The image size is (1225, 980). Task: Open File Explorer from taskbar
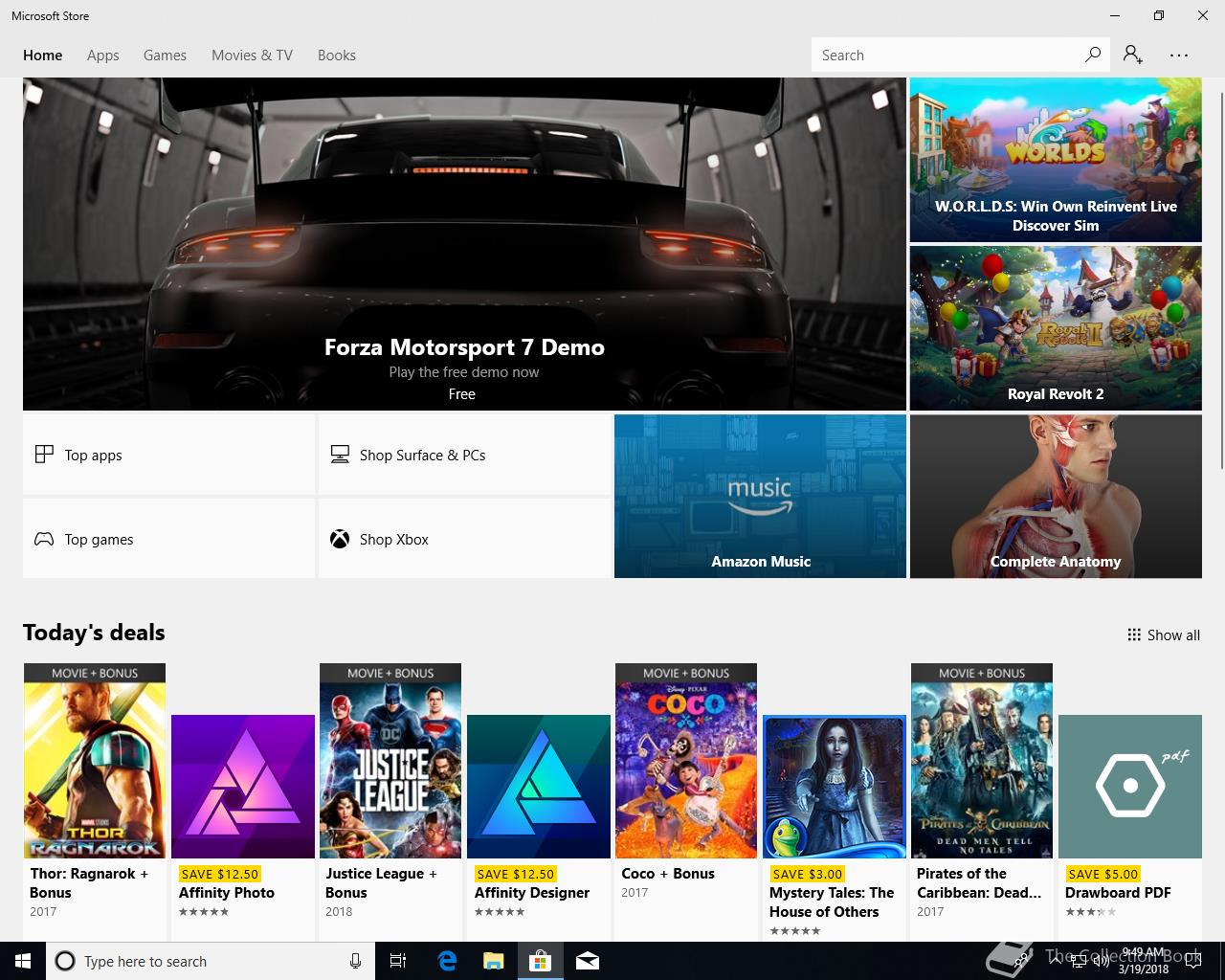click(x=493, y=961)
